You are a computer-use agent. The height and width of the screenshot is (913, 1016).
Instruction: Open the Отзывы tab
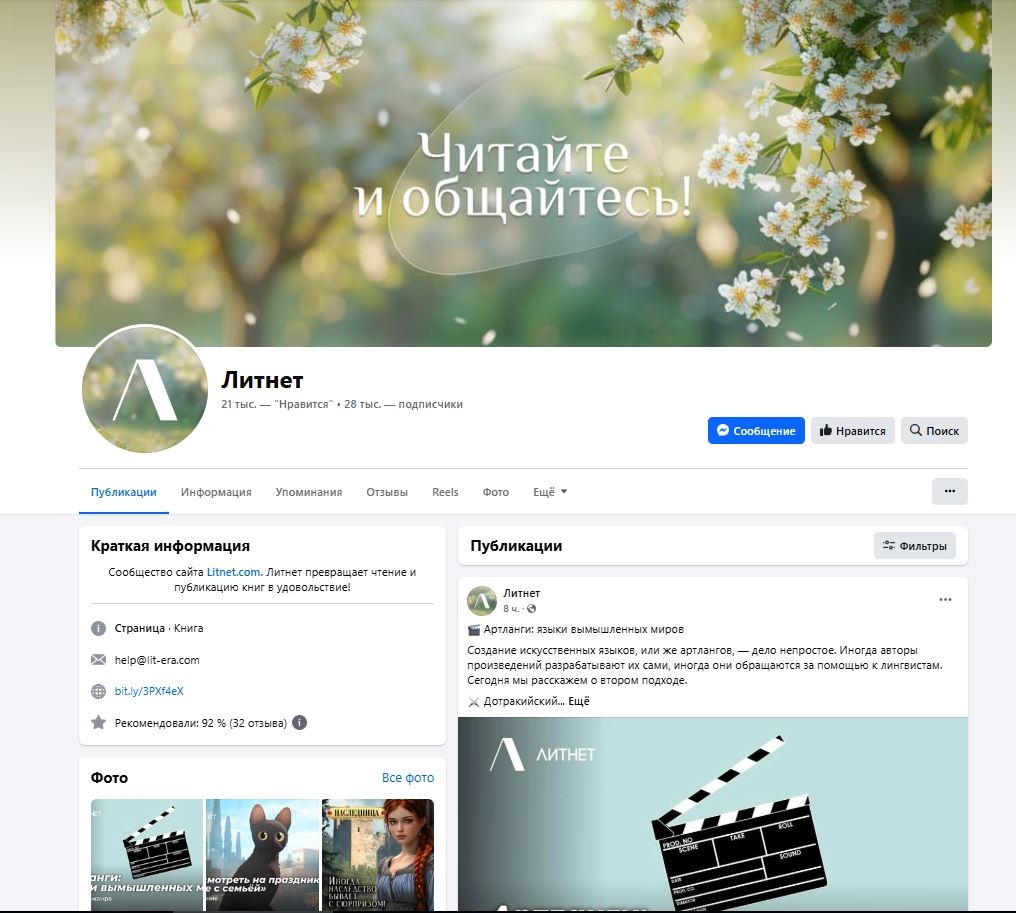click(387, 492)
